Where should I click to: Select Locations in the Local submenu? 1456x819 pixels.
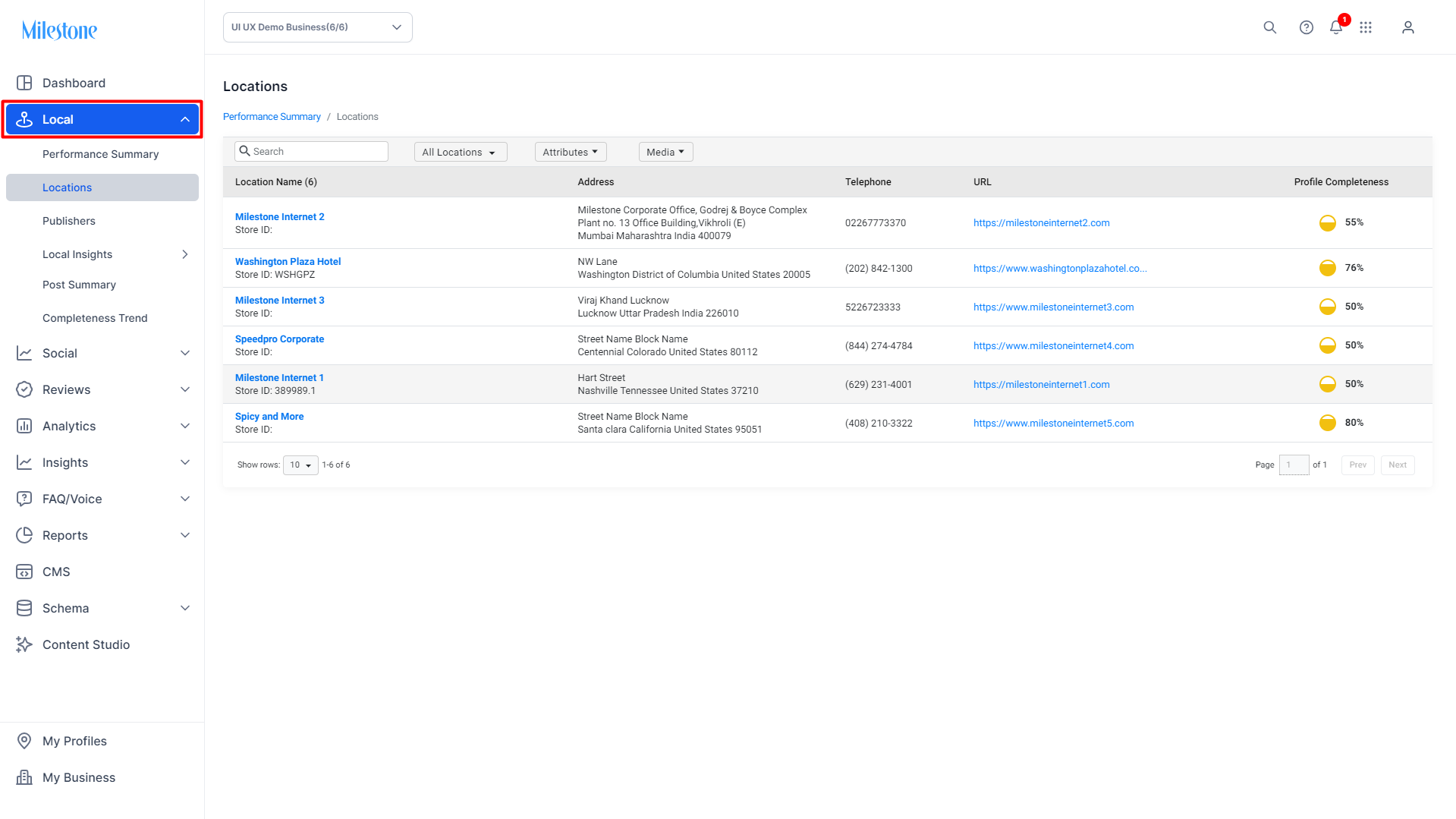(102, 187)
